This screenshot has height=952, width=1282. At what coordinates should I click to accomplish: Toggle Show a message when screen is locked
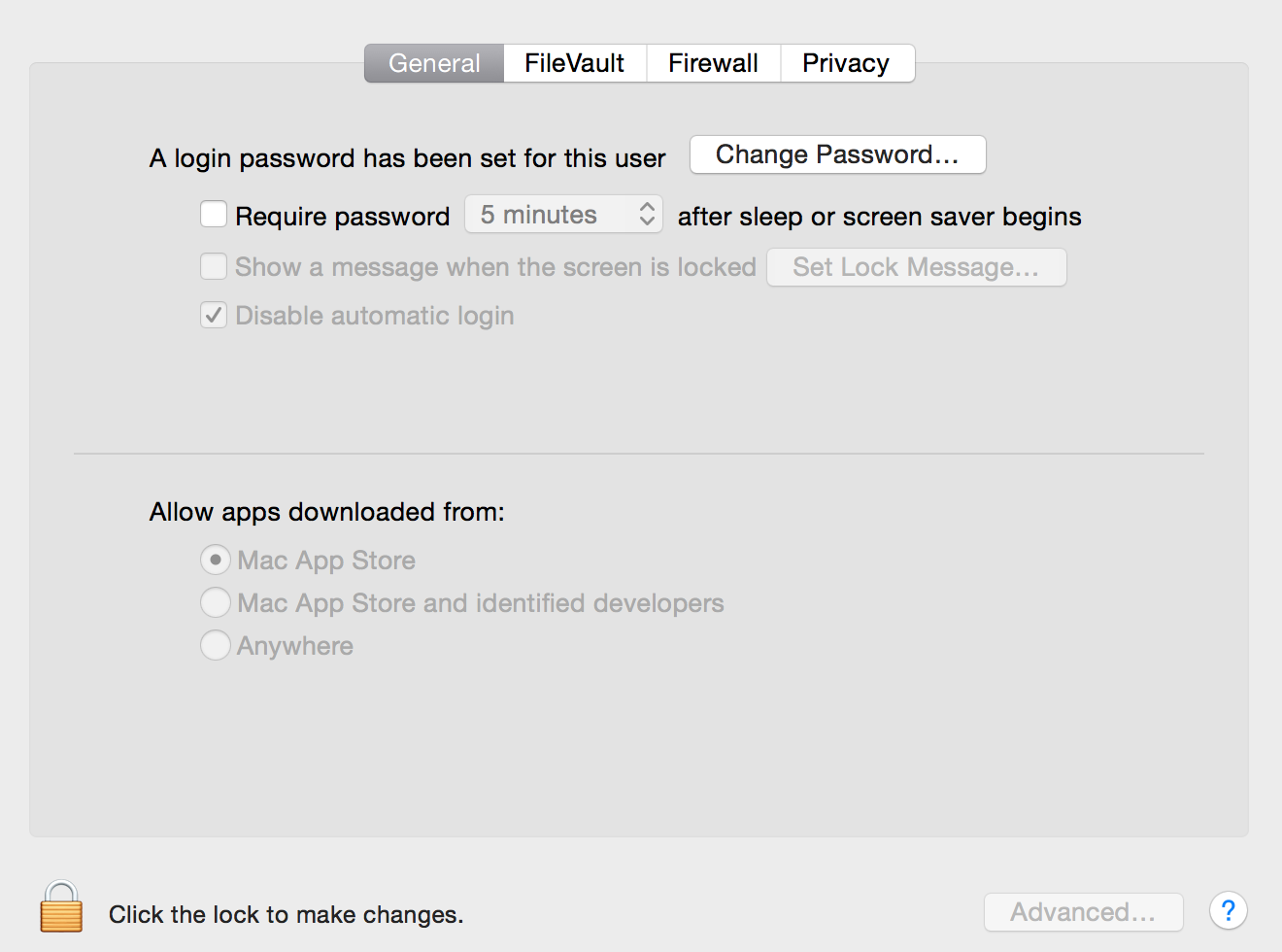click(x=214, y=266)
